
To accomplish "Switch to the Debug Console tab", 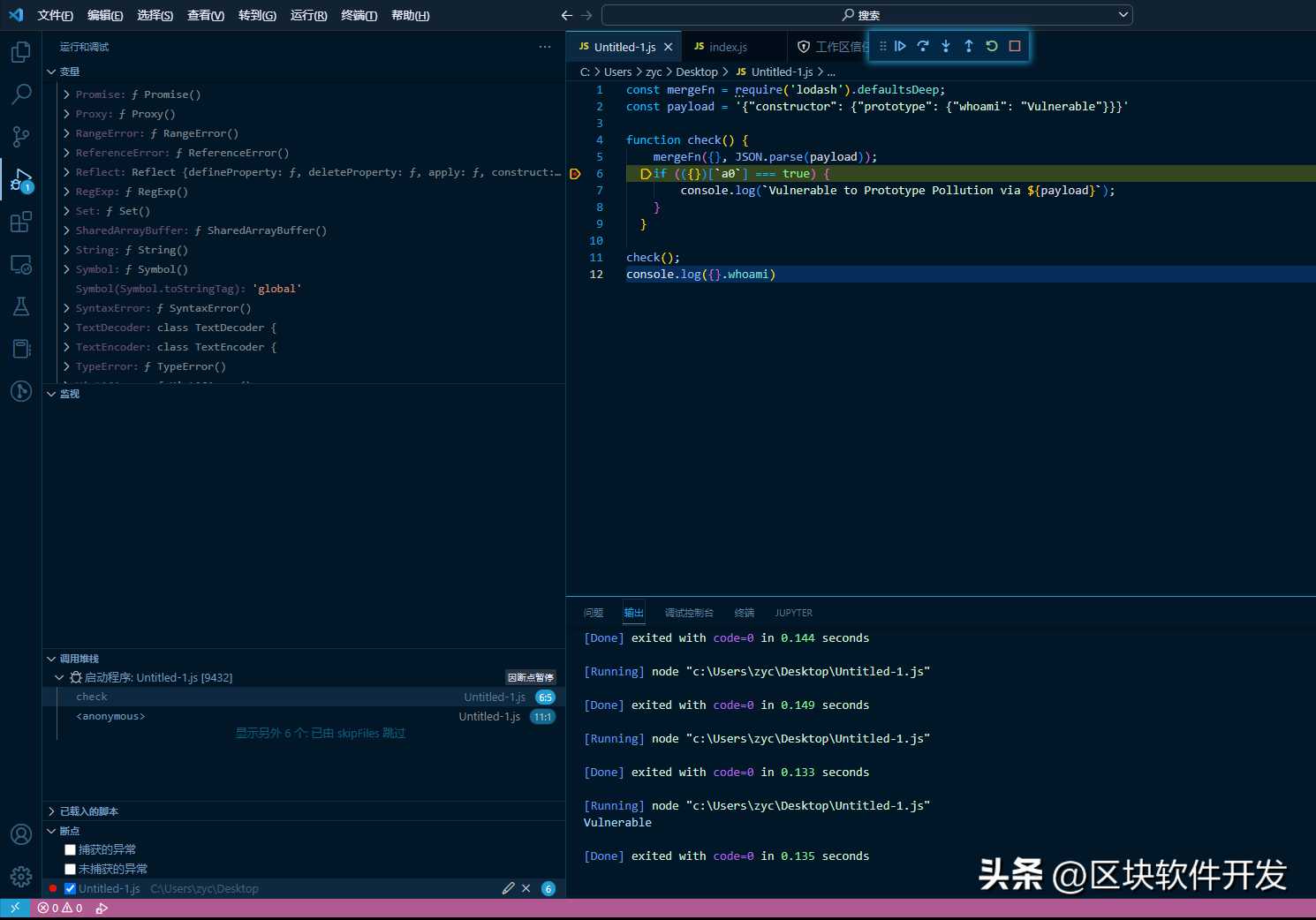I will coord(689,613).
